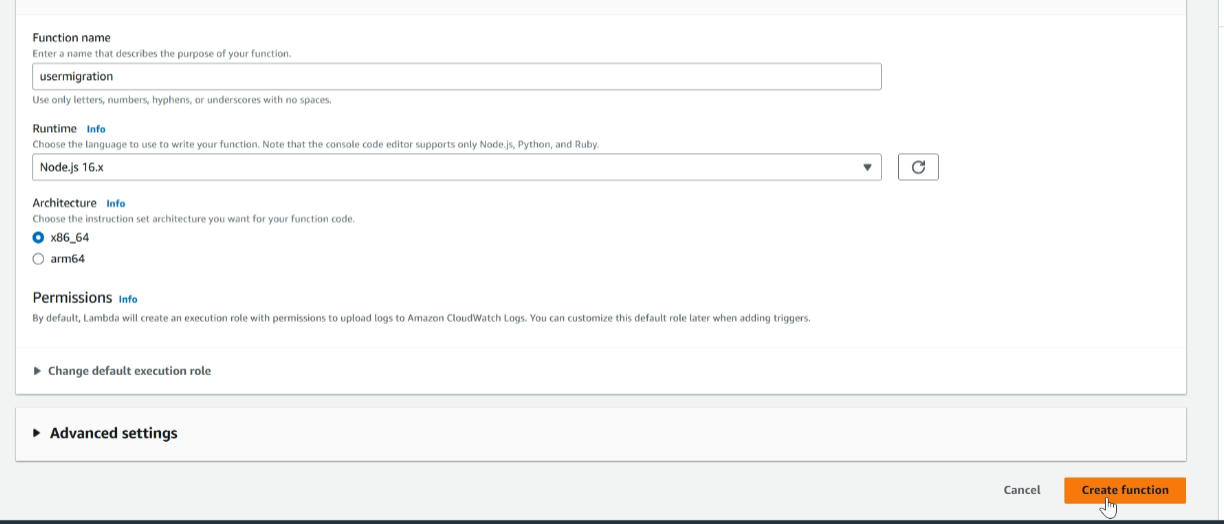Open the Info link next to Permissions
Screen dimensions: 1224x524
[x=128, y=299]
